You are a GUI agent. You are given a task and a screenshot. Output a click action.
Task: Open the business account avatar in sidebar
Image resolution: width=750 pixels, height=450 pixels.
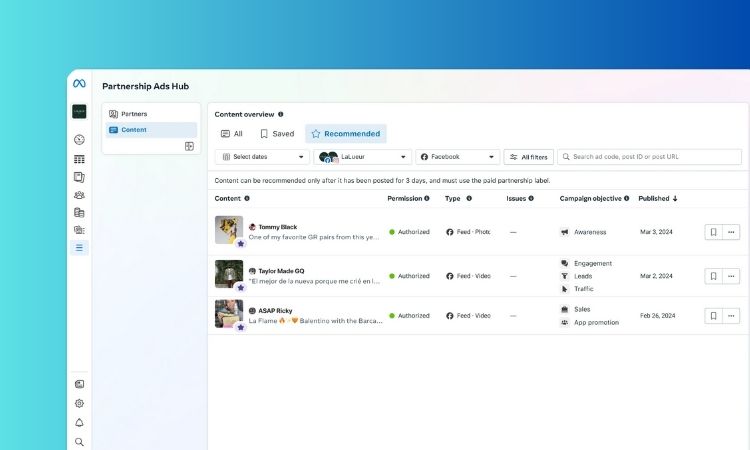tap(79, 111)
